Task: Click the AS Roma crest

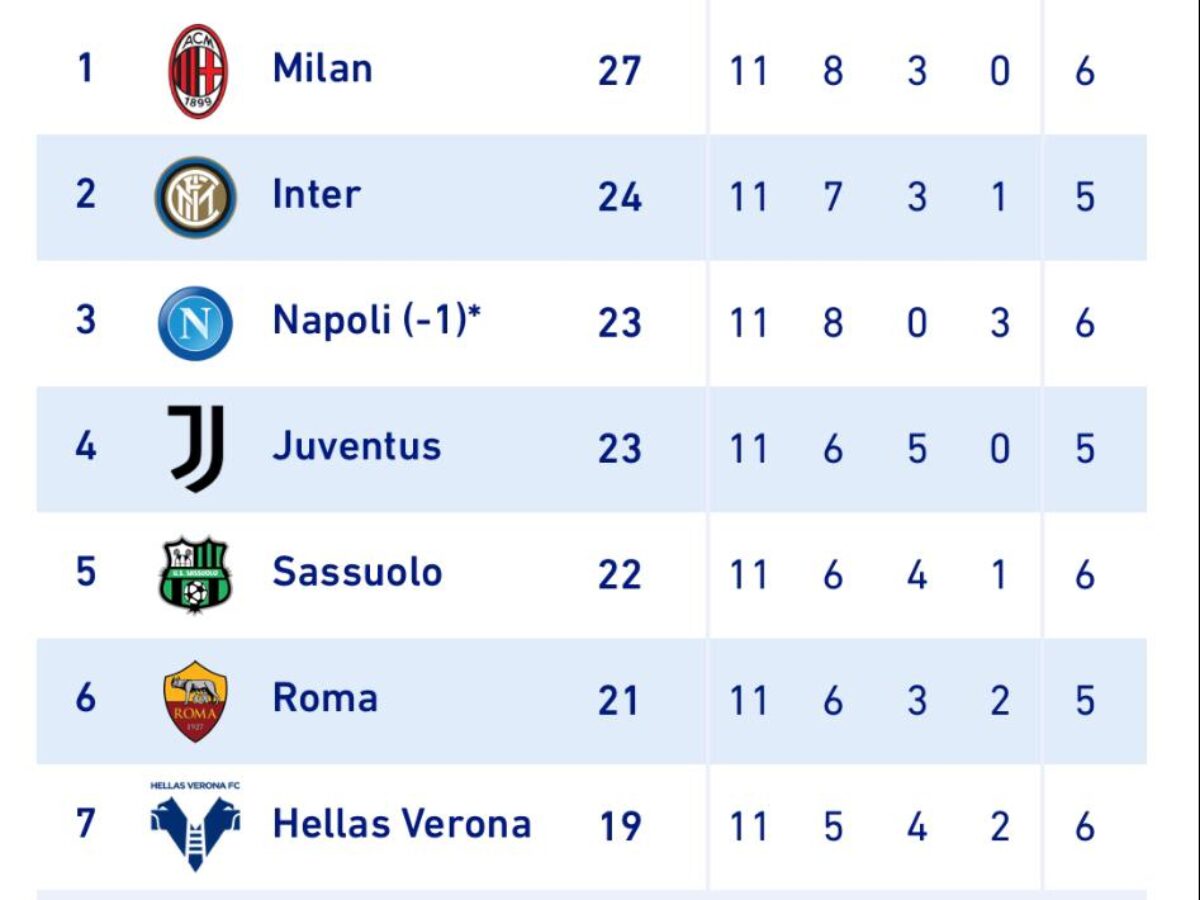Action: (x=195, y=700)
